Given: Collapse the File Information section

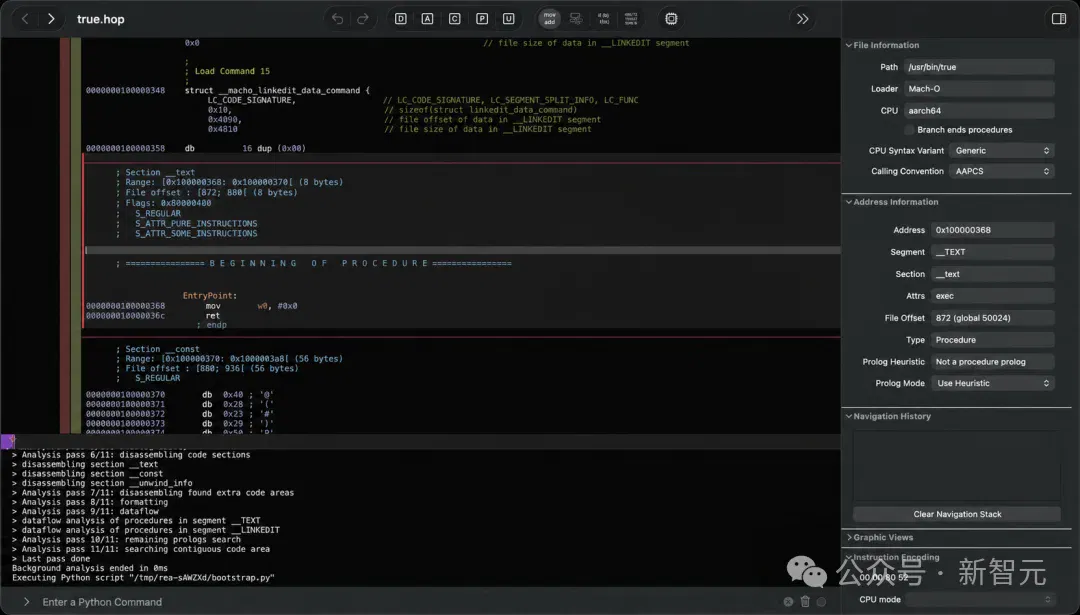Looking at the screenshot, I should [x=849, y=45].
